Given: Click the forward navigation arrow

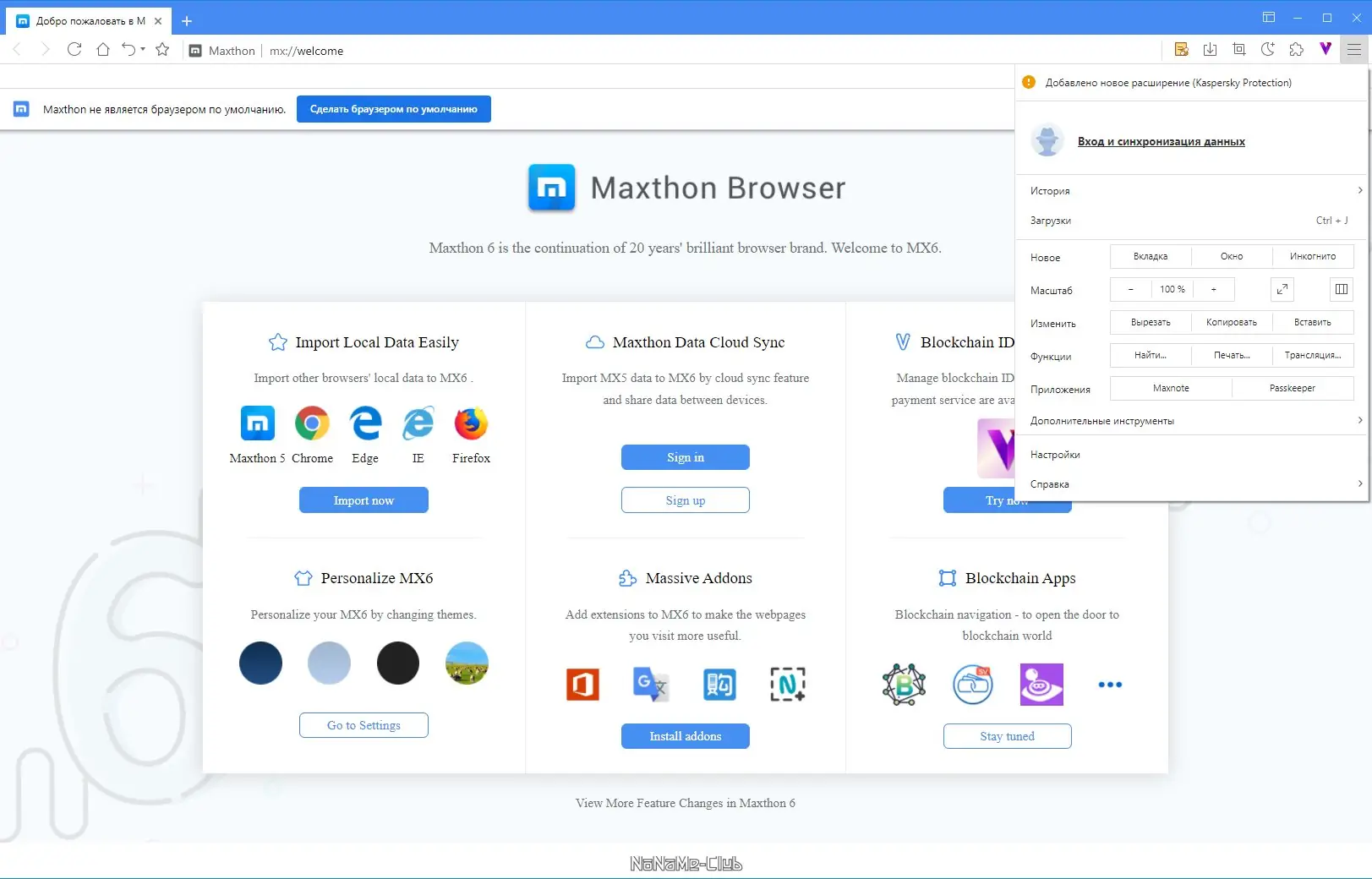Looking at the screenshot, I should [46, 50].
